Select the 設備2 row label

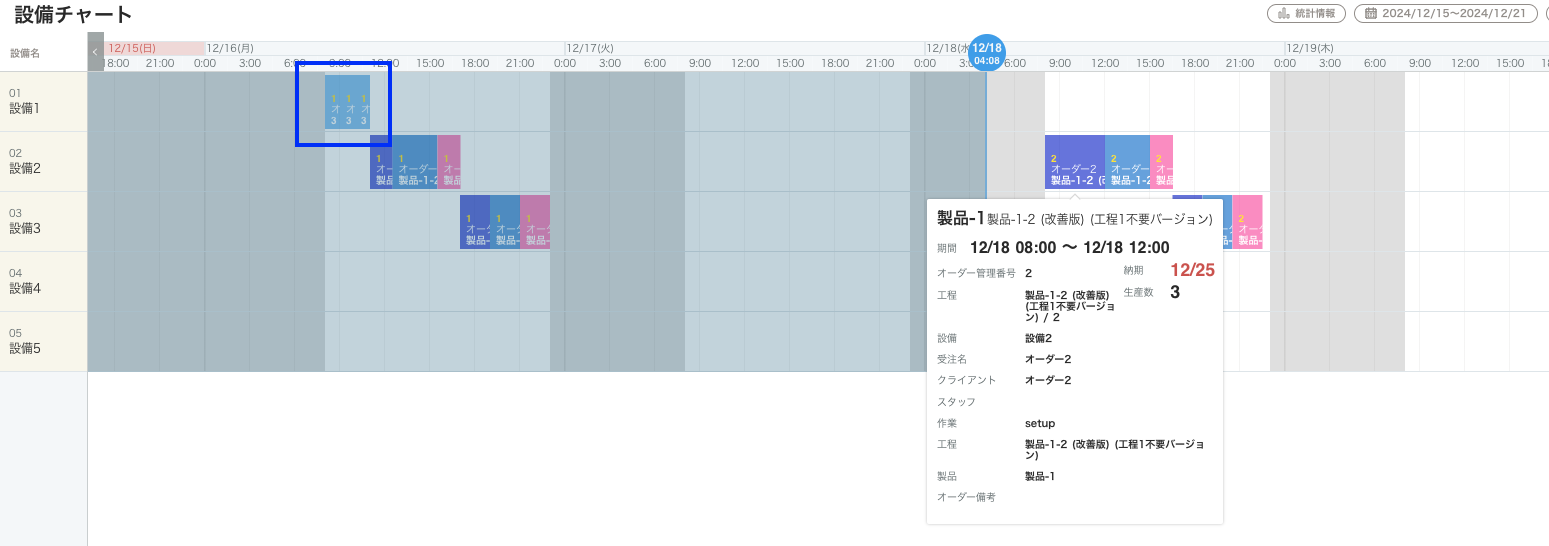[x=44, y=161]
